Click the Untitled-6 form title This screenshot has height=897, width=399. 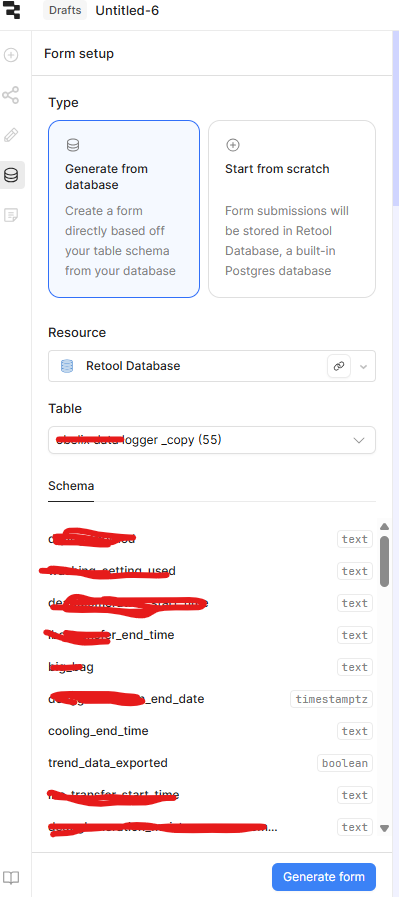coord(127,10)
